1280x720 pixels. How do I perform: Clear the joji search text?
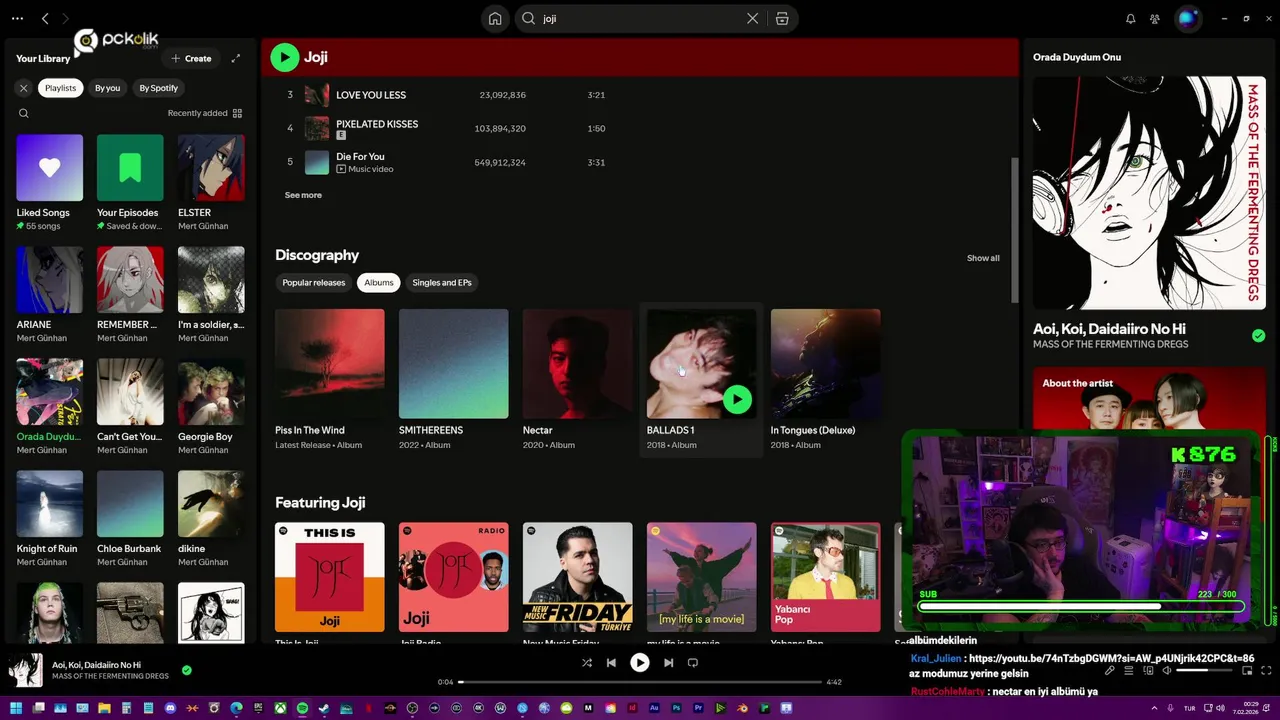753,18
